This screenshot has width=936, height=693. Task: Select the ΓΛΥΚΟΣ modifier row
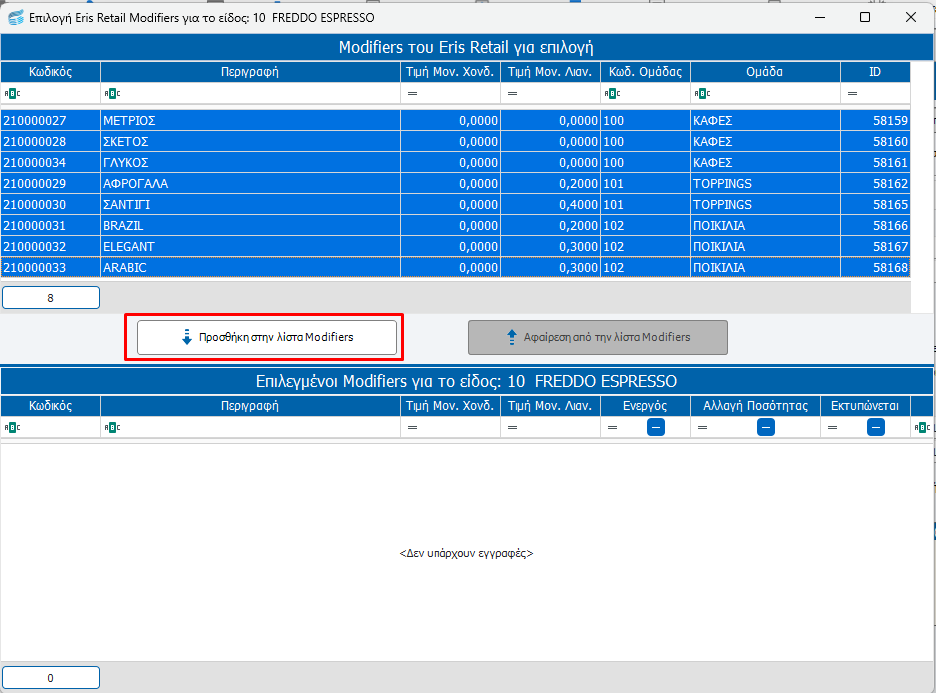pyautogui.click(x=455, y=162)
